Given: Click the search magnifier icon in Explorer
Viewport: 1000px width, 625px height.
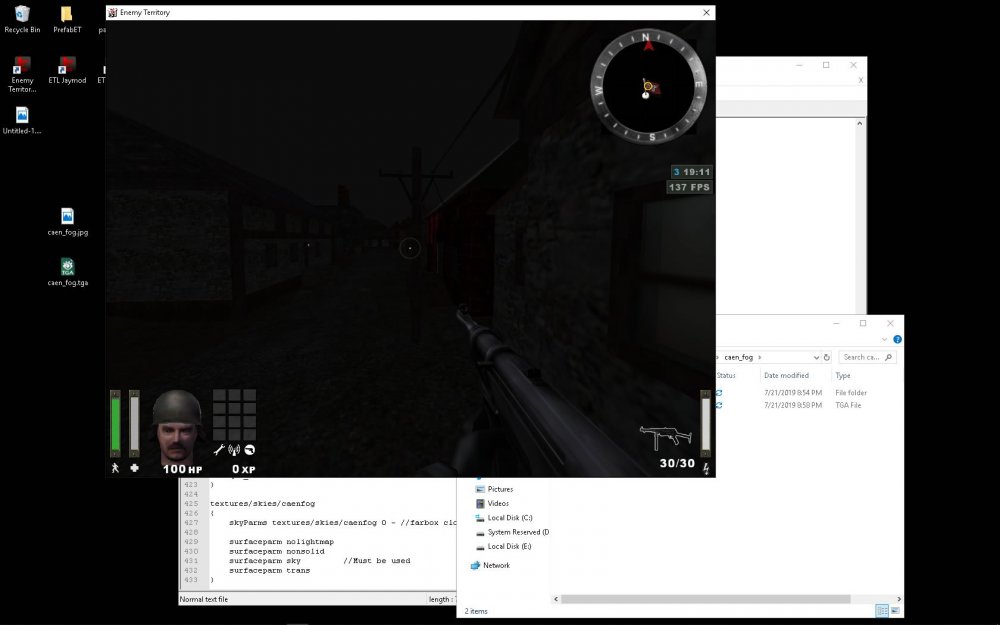Looking at the screenshot, I should (888, 357).
